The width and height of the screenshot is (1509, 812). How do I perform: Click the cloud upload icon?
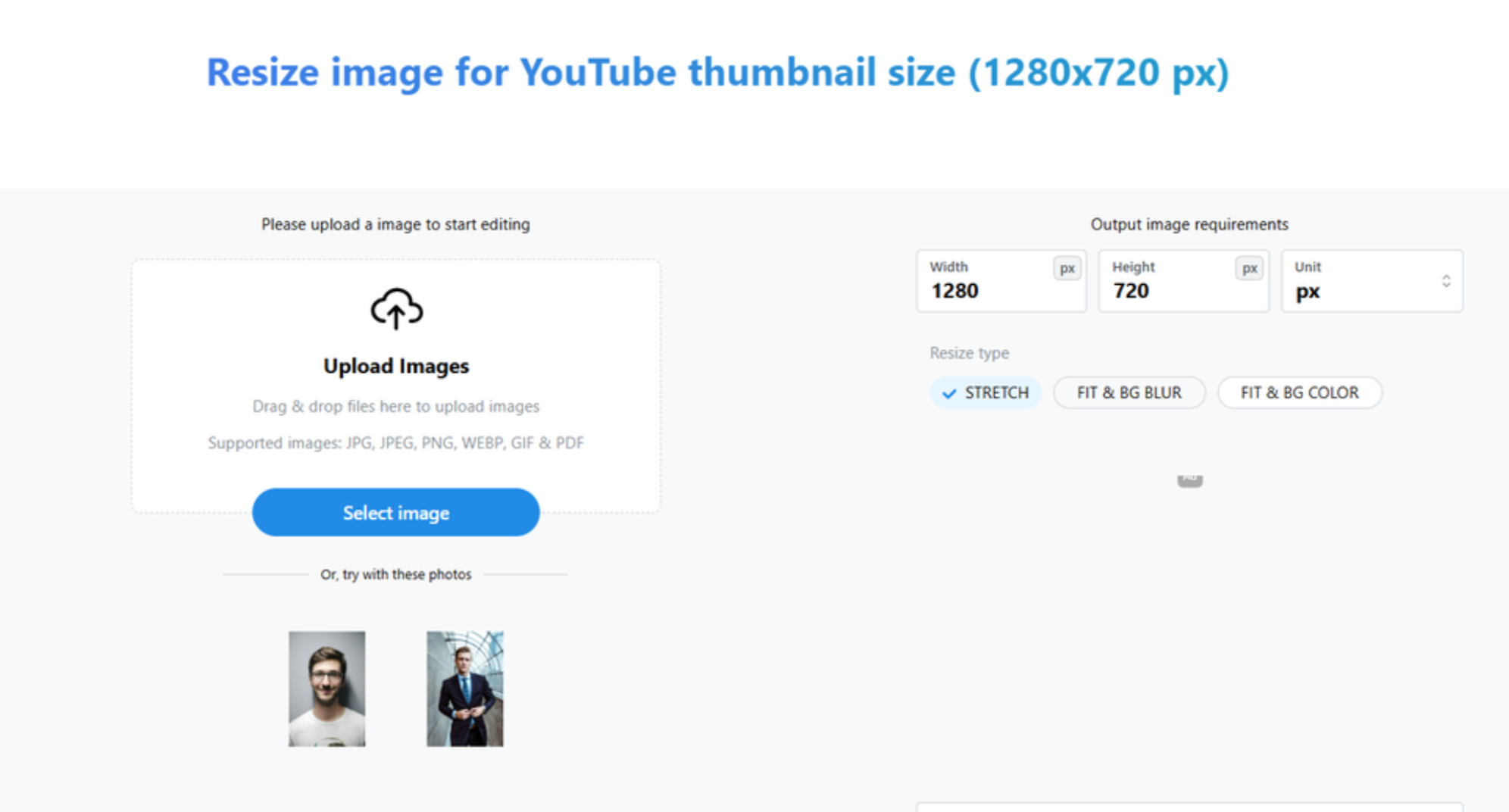click(396, 308)
